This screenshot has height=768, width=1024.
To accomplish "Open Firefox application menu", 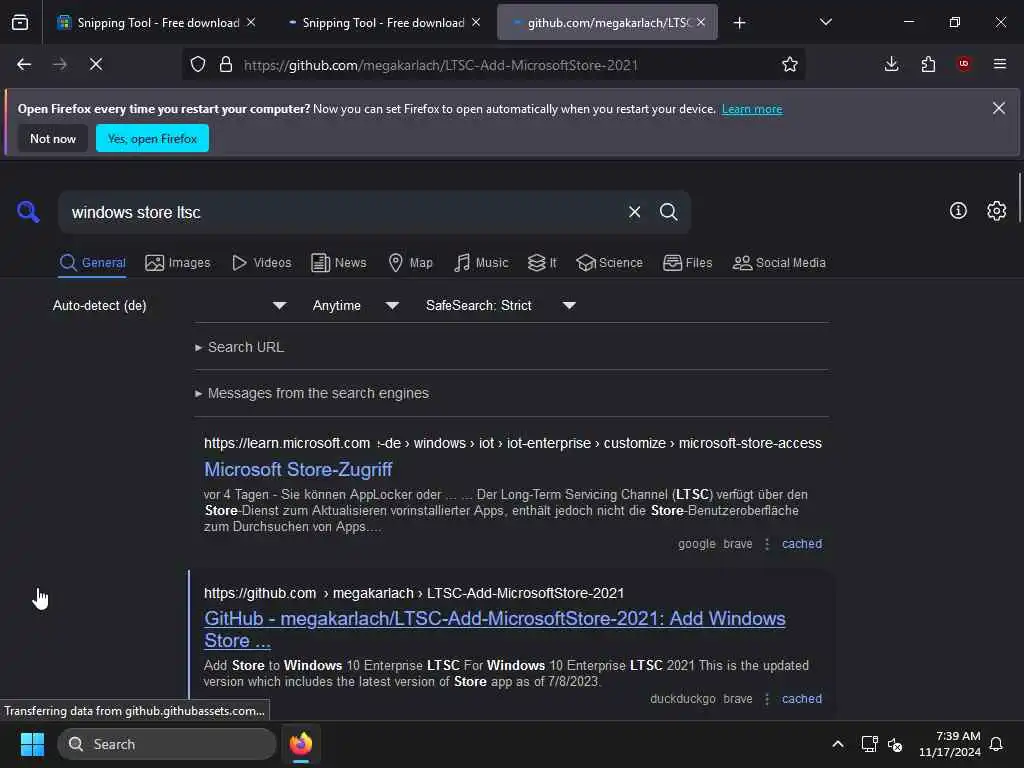I will (1000, 64).
